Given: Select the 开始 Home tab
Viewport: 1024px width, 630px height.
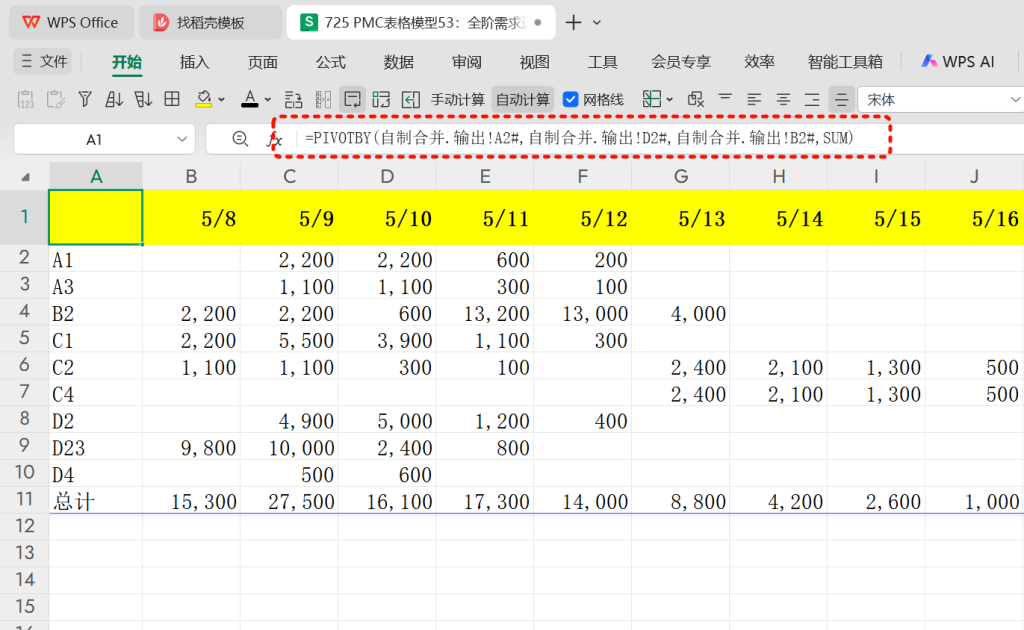Looking at the screenshot, I should pos(127,62).
